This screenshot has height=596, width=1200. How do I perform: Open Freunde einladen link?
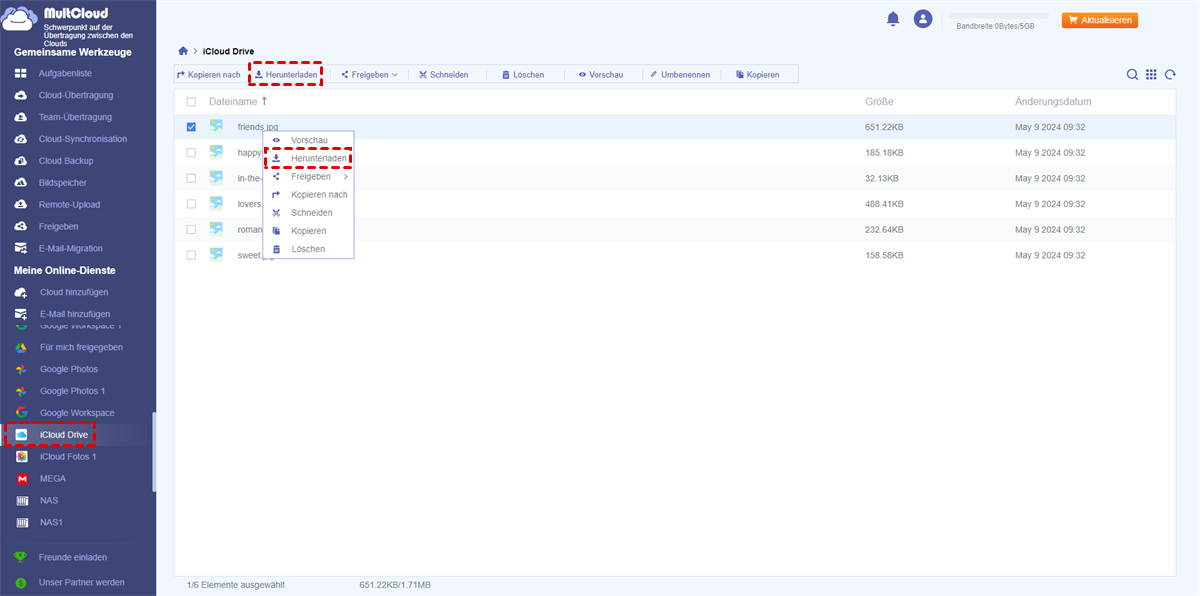pos(73,557)
